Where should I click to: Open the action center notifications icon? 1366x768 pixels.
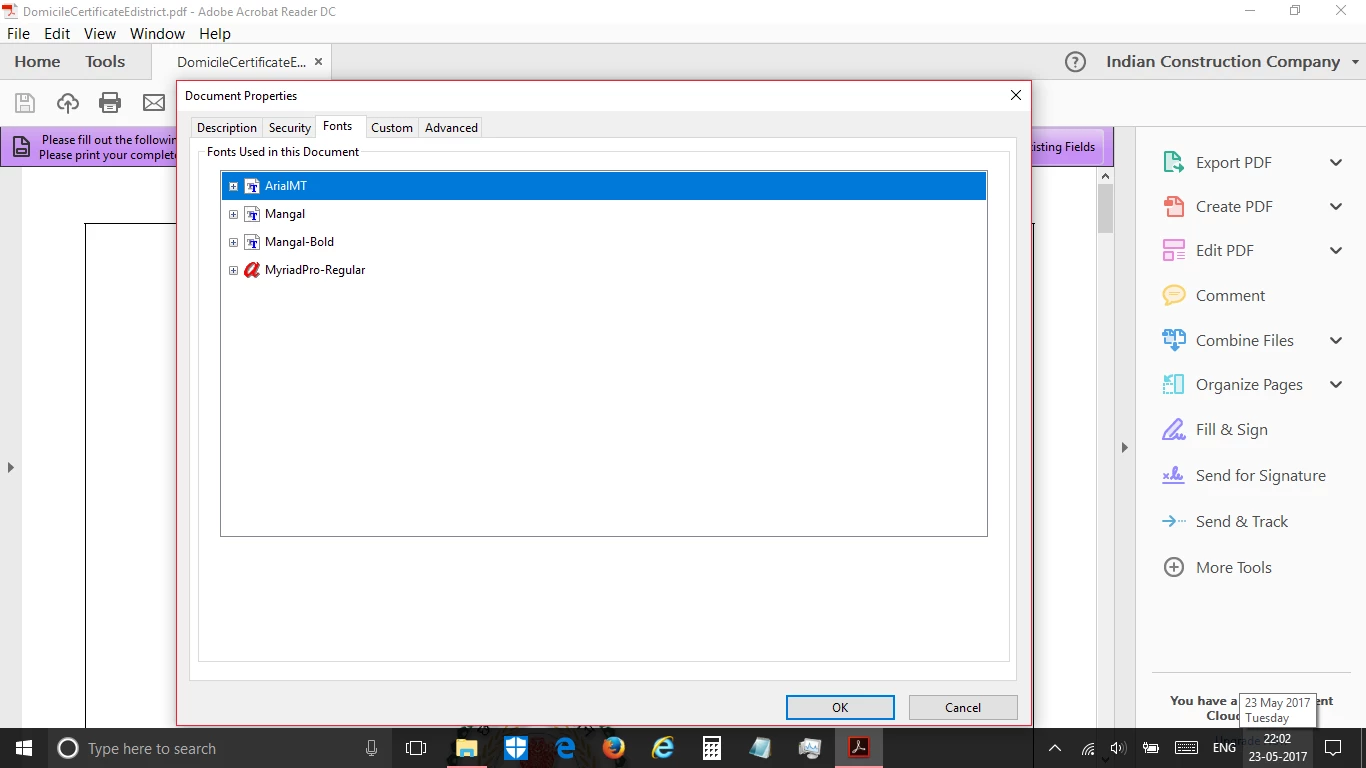[1332, 748]
